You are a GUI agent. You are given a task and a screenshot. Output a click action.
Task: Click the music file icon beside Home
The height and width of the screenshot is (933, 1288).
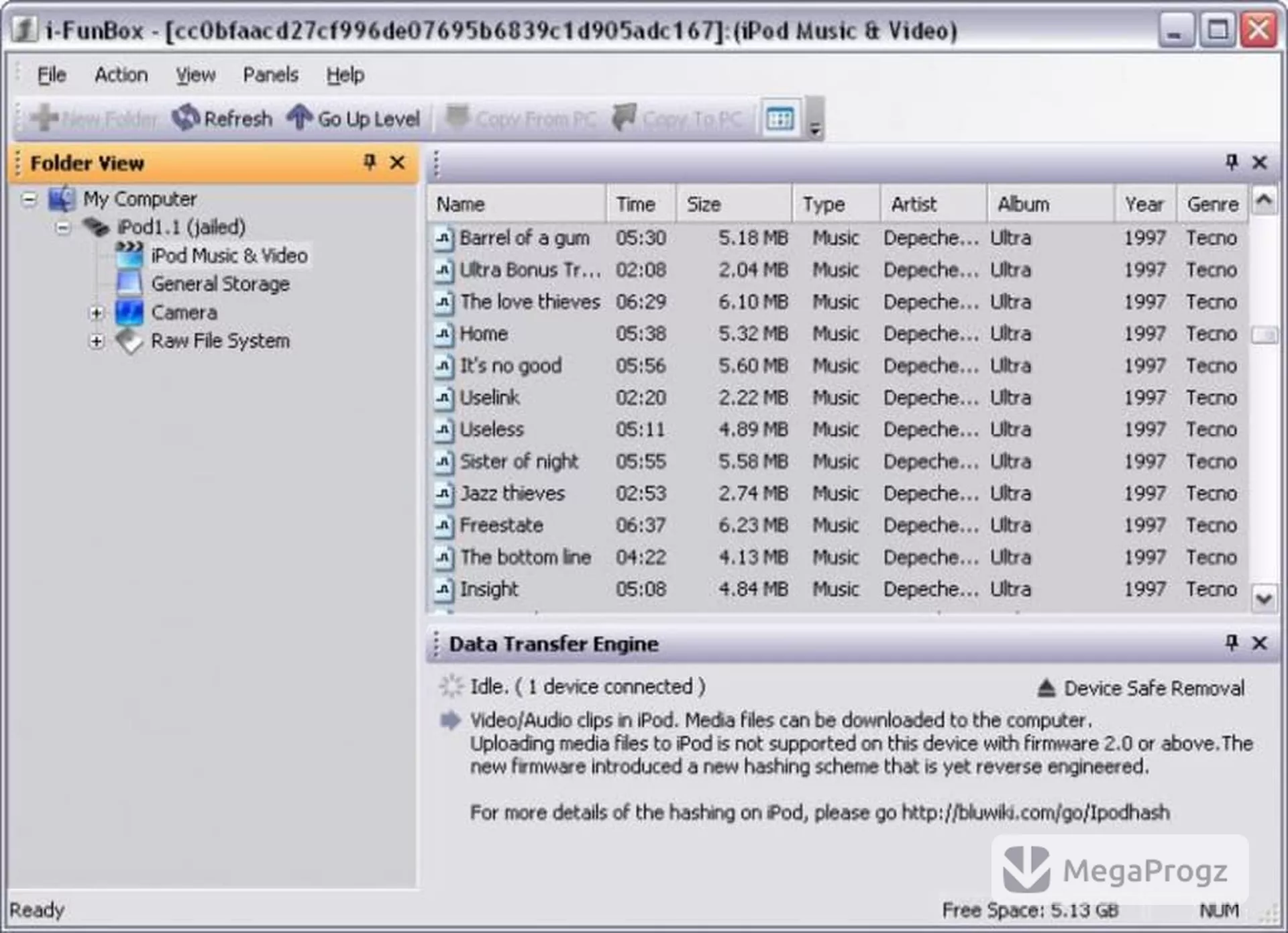pos(443,334)
